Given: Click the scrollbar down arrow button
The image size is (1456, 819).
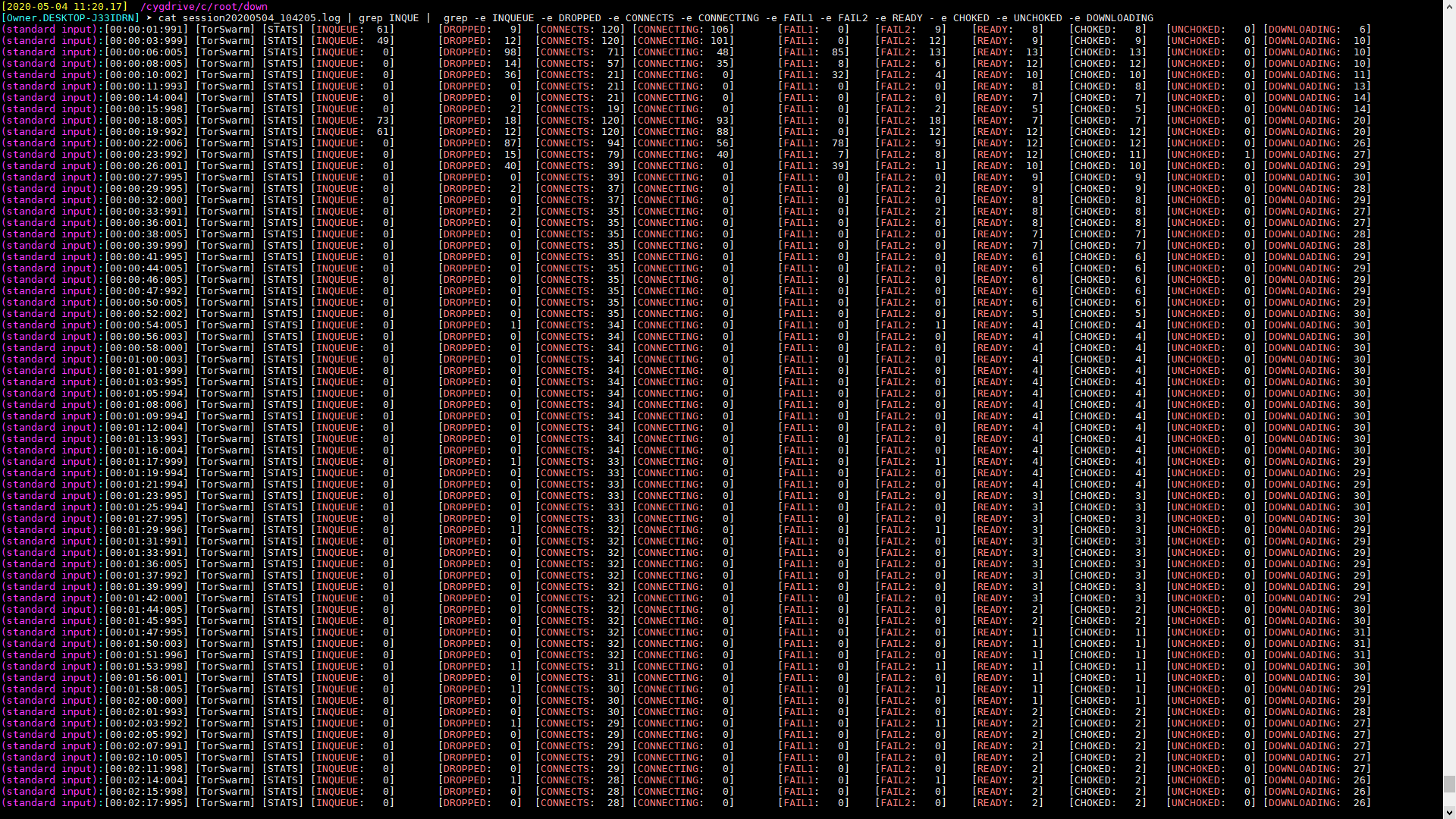Looking at the screenshot, I should [1449, 813].
